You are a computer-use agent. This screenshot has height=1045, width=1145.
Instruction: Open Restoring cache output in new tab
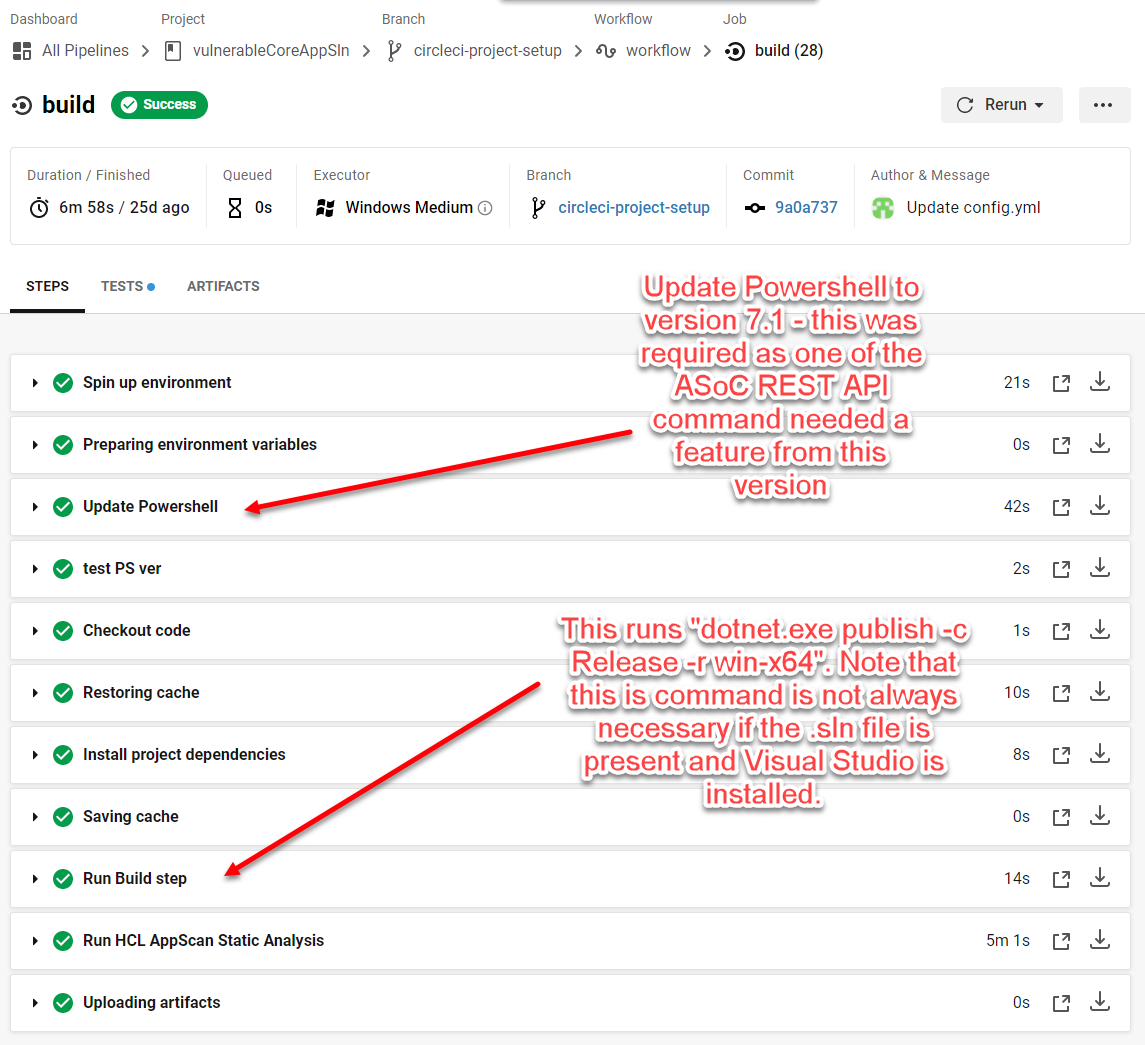[1061, 693]
